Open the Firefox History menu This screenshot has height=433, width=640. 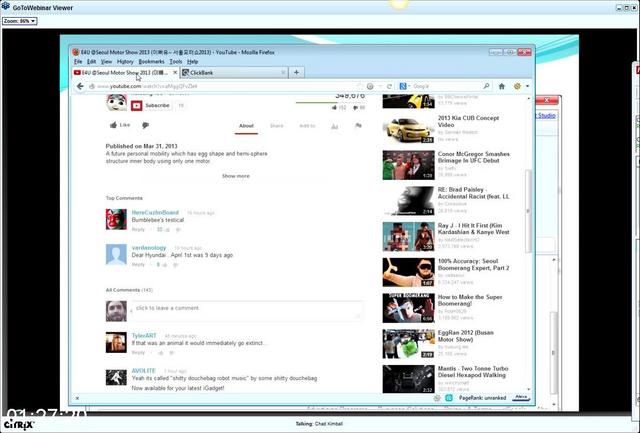coord(125,62)
